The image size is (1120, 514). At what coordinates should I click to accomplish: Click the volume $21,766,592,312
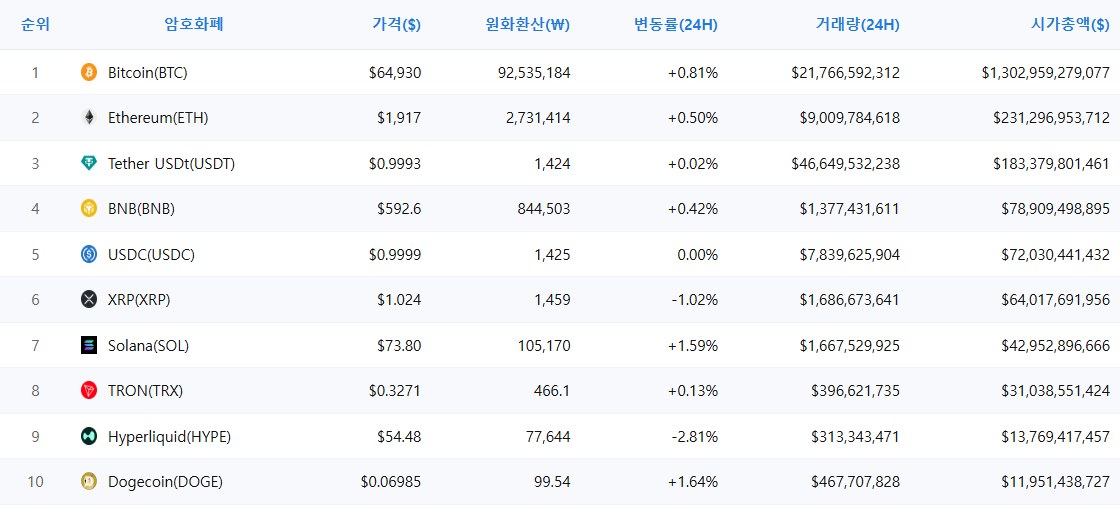[x=846, y=72]
